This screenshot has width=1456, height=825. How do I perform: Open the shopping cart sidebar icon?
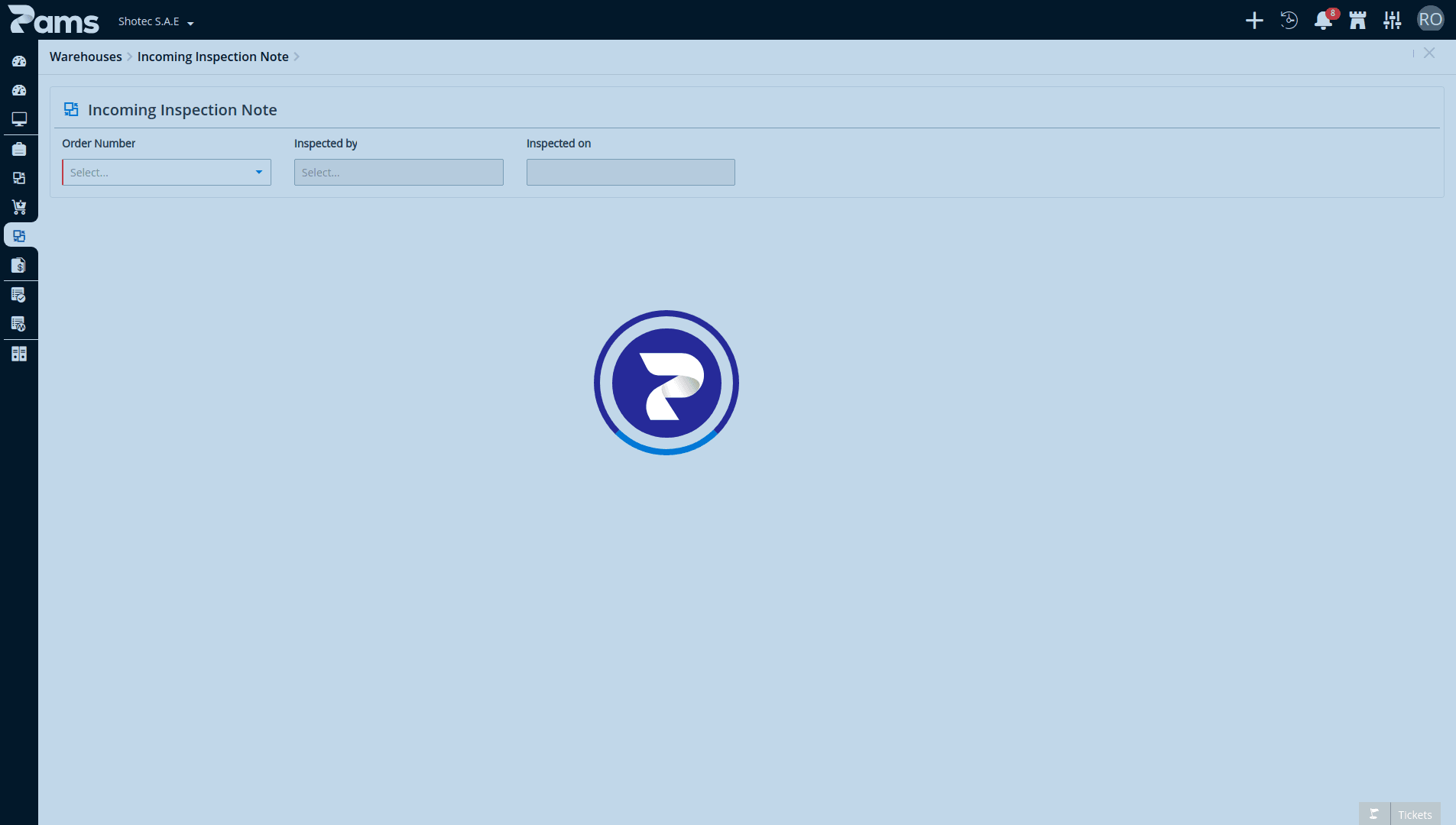19,207
